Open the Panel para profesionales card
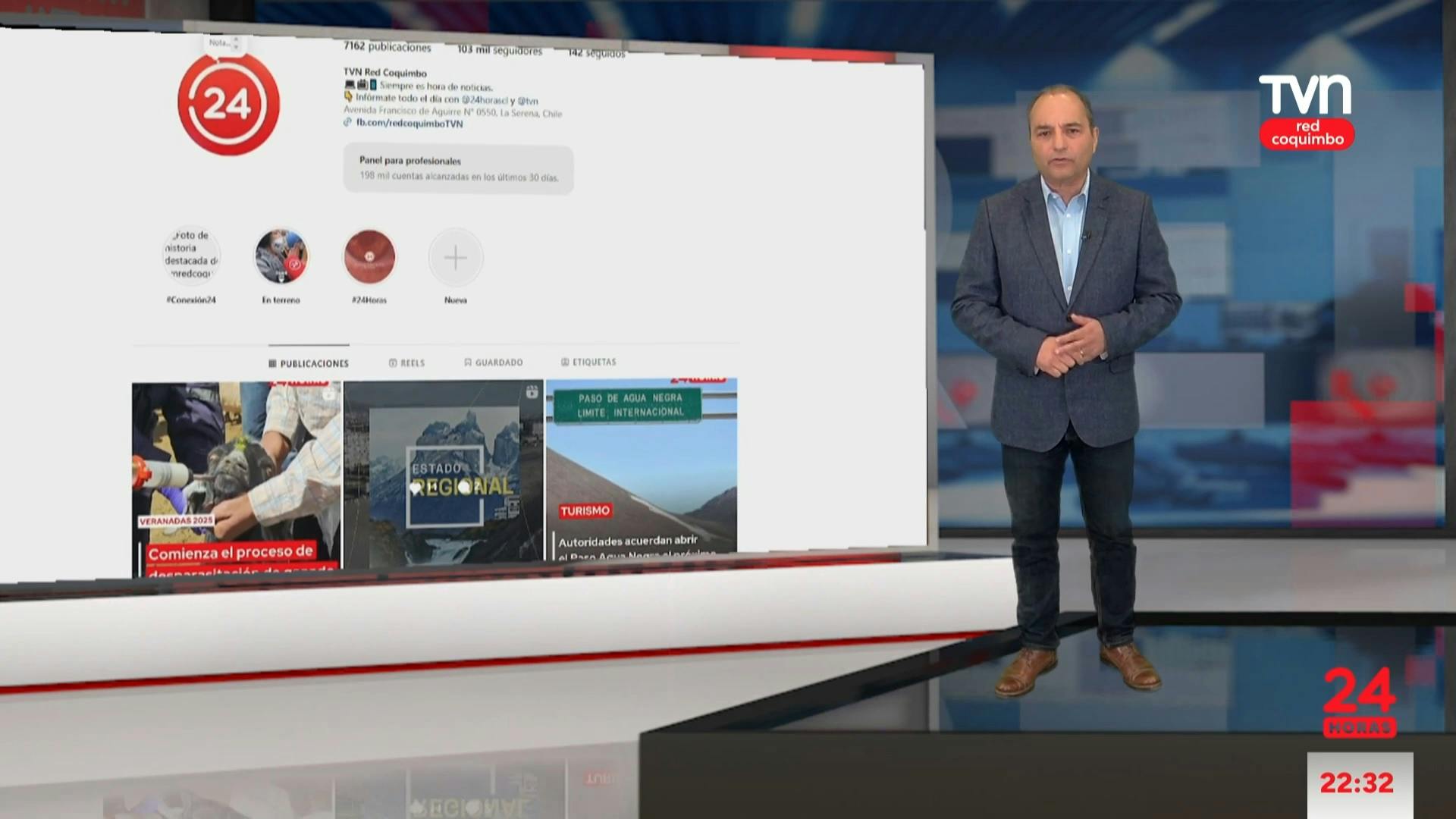This screenshot has width=1456, height=819. [459, 169]
